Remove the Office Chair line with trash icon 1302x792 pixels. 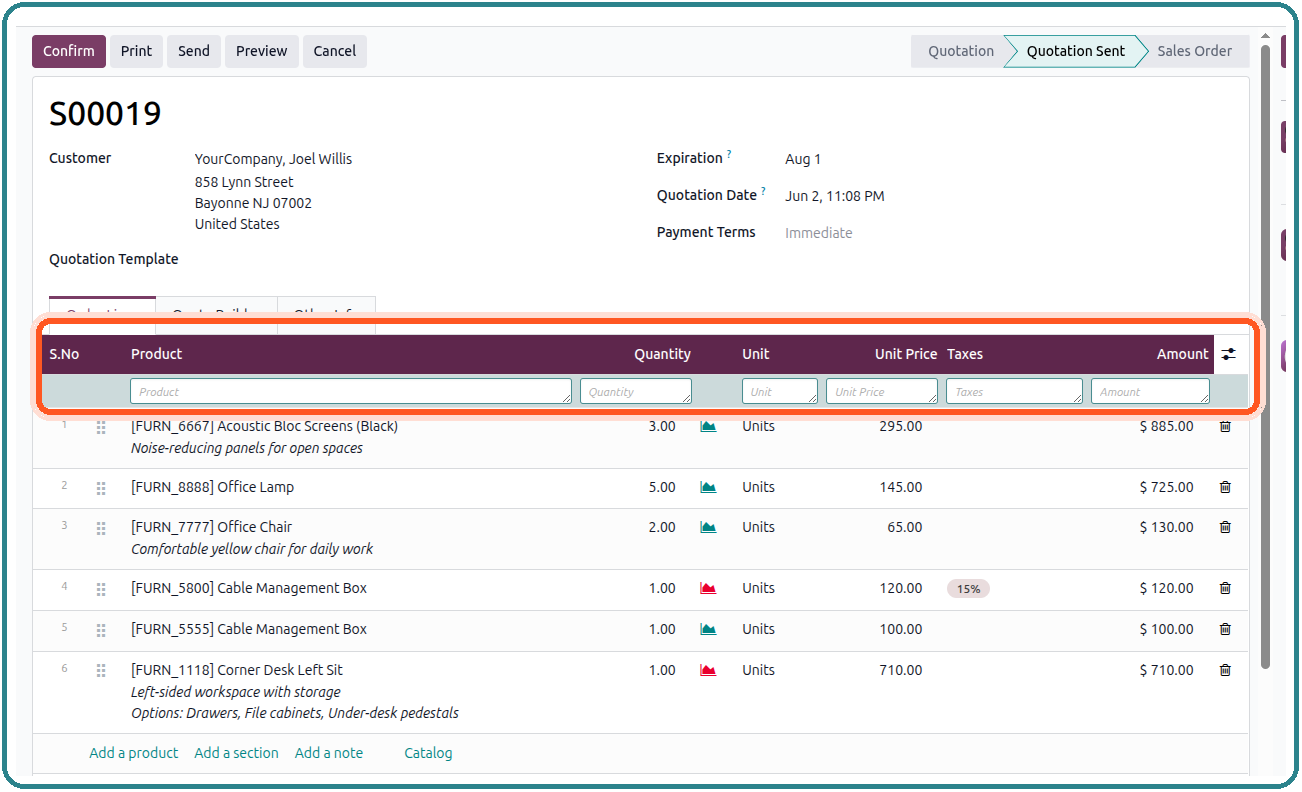(1225, 528)
